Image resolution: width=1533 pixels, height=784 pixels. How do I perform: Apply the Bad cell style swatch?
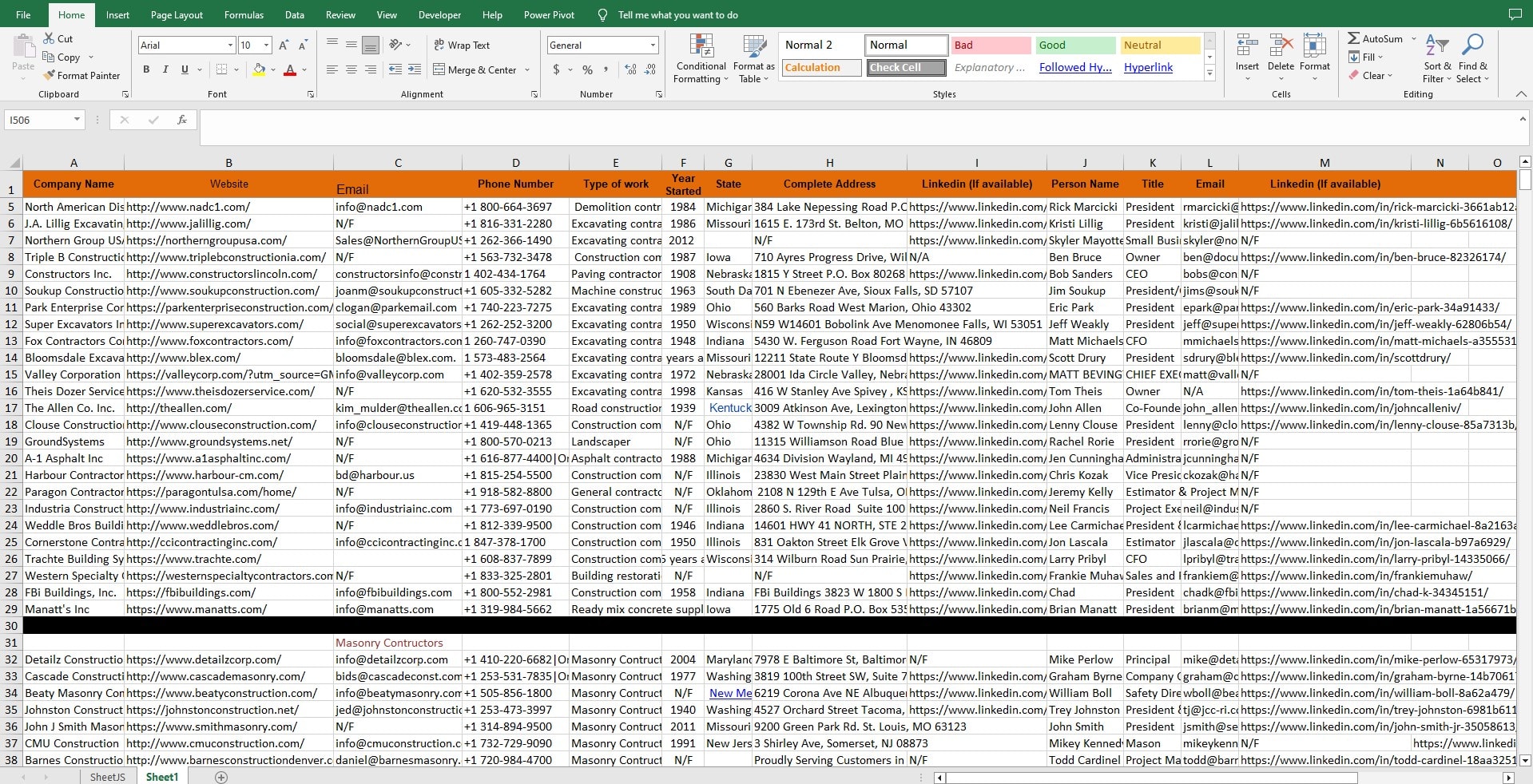tap(991, 45)
